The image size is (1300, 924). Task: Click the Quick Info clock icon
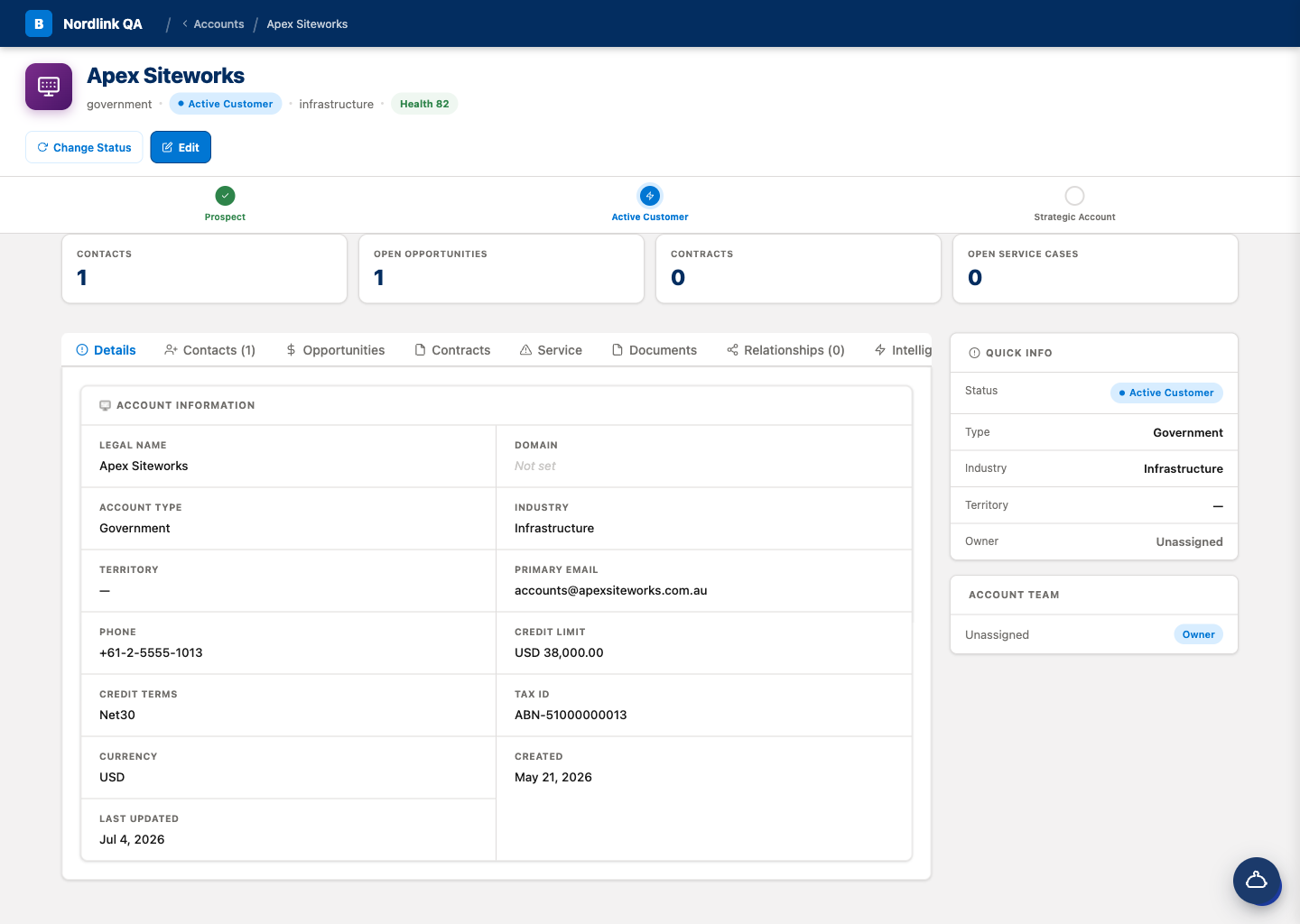tap(974, 353)
